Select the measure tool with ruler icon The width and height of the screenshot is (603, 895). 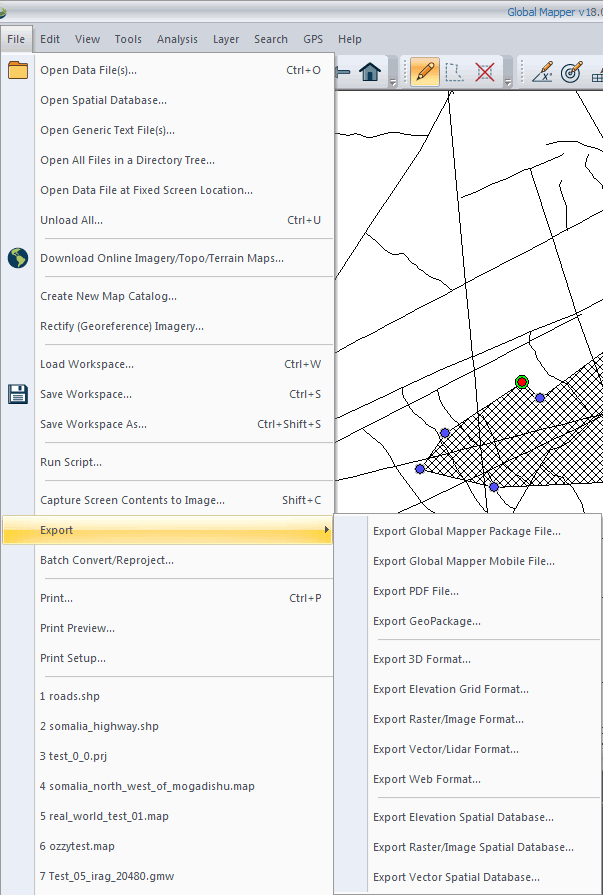coord(543,72)
